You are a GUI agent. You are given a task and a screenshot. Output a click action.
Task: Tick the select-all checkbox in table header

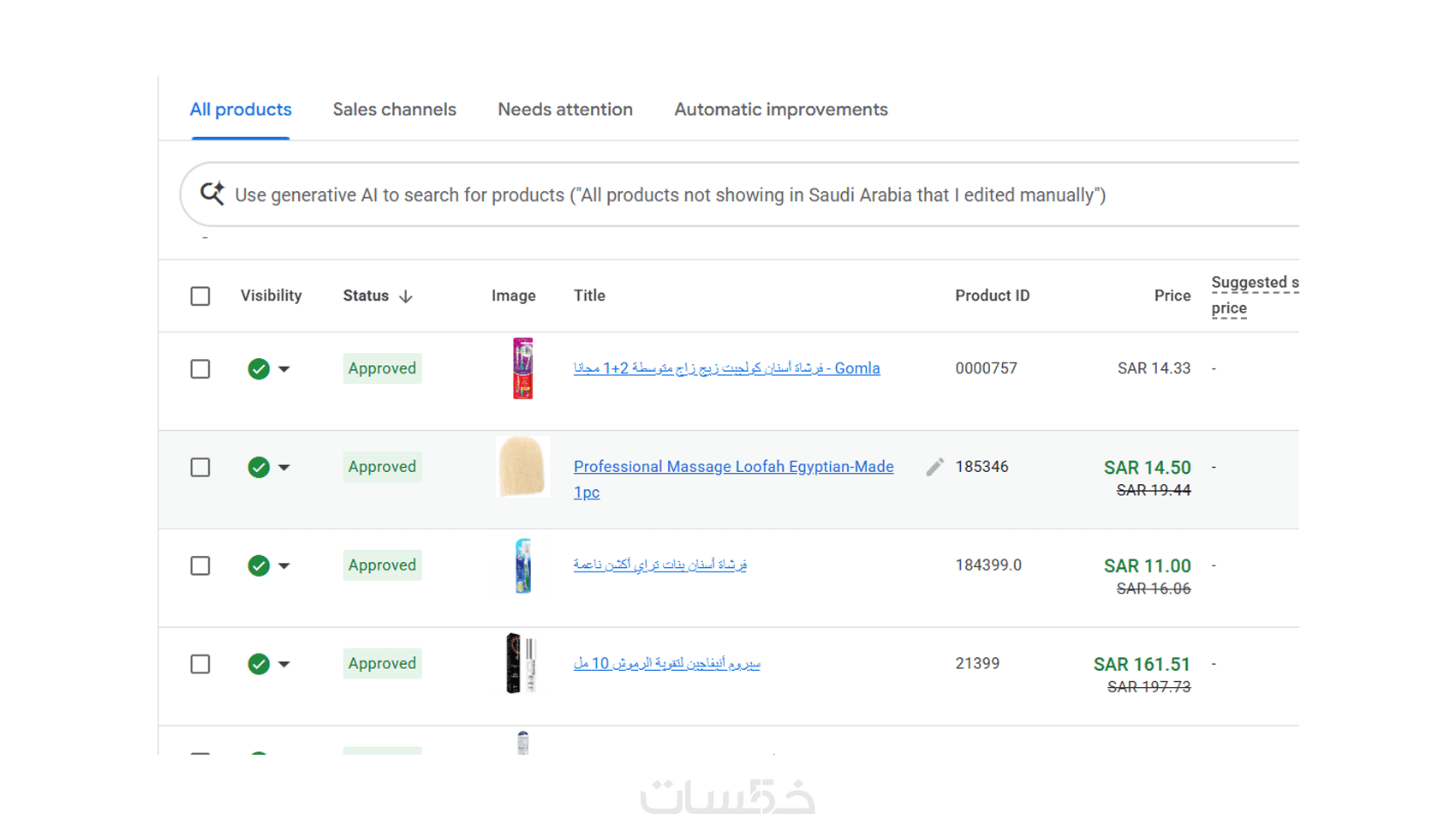(200, 296)
